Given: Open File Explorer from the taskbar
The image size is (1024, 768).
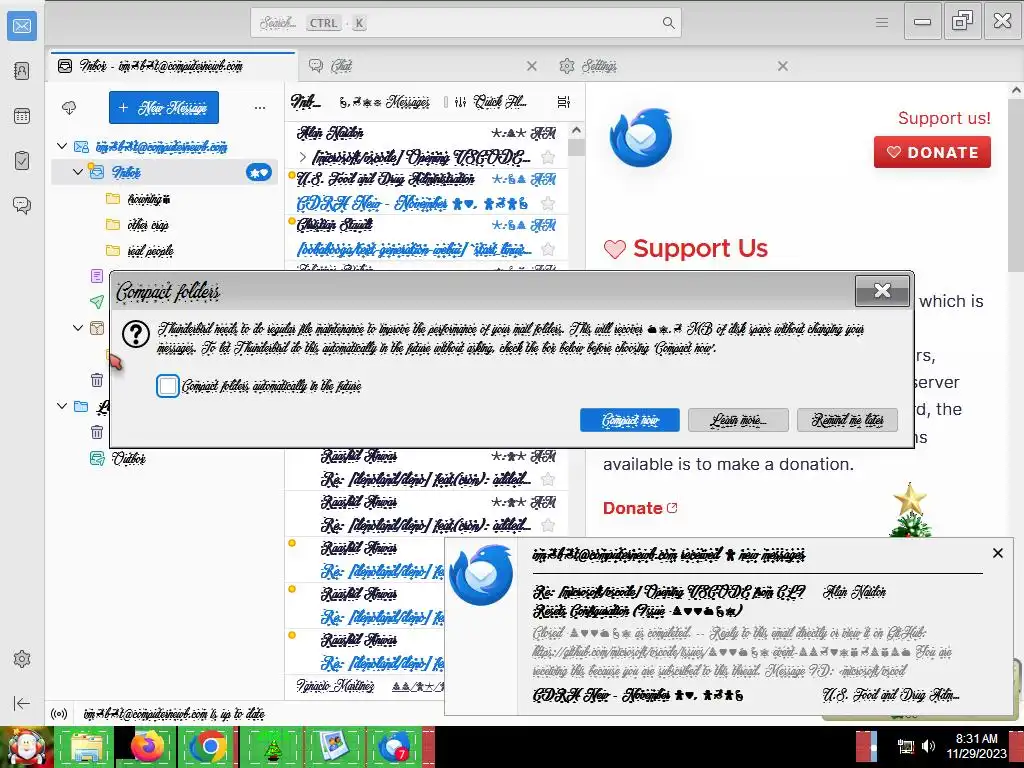Looking at the screenshot, I should [x=86, y=747].
